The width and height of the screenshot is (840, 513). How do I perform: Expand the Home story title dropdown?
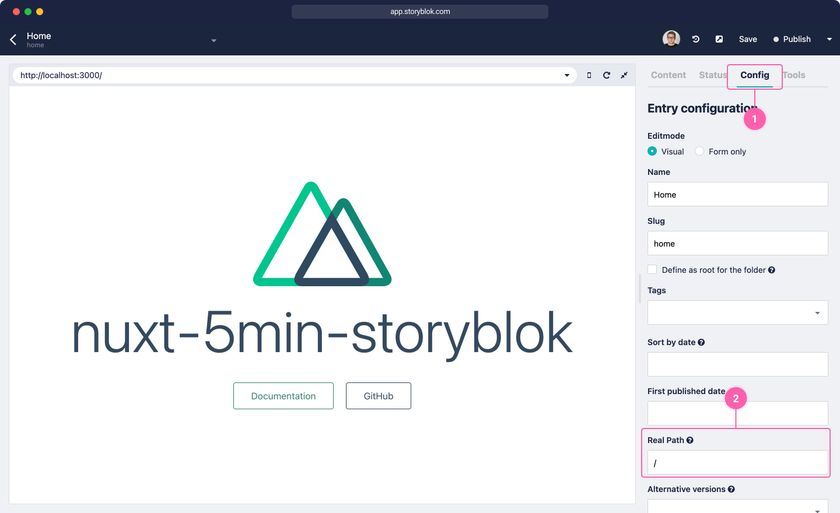click(x=214, y=40)
